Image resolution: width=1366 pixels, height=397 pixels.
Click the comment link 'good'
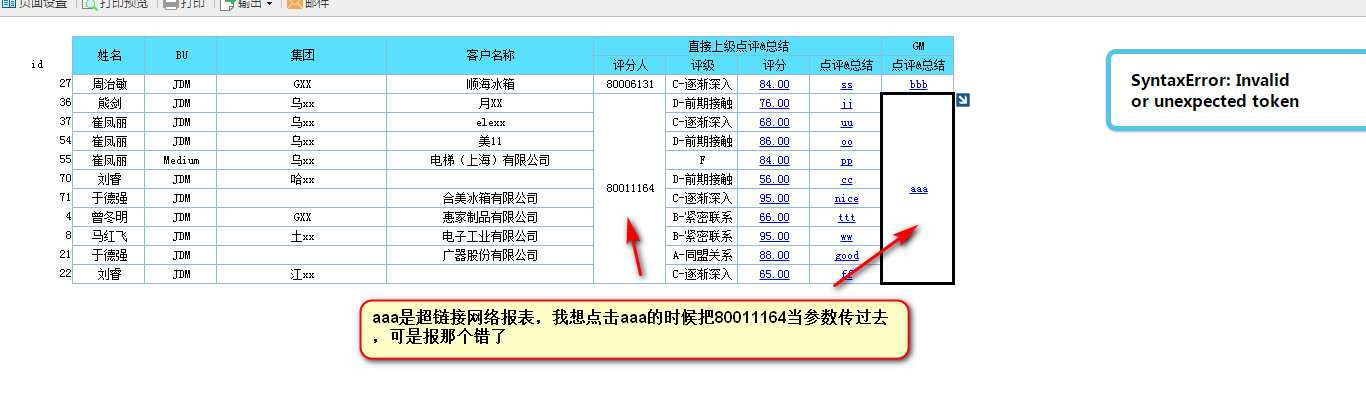[846, 255]
